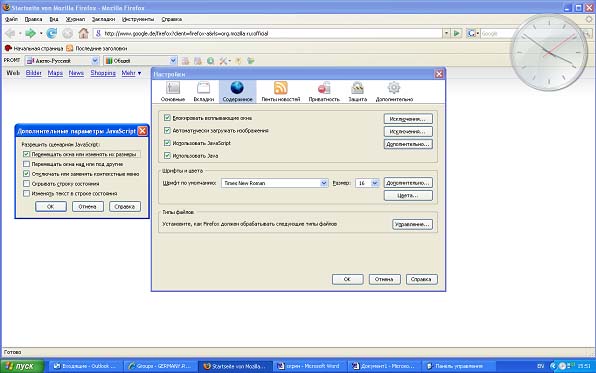Toggle Перемещать окна или изменять их размеры
The image size is (596, 373).
click(26, 154)
